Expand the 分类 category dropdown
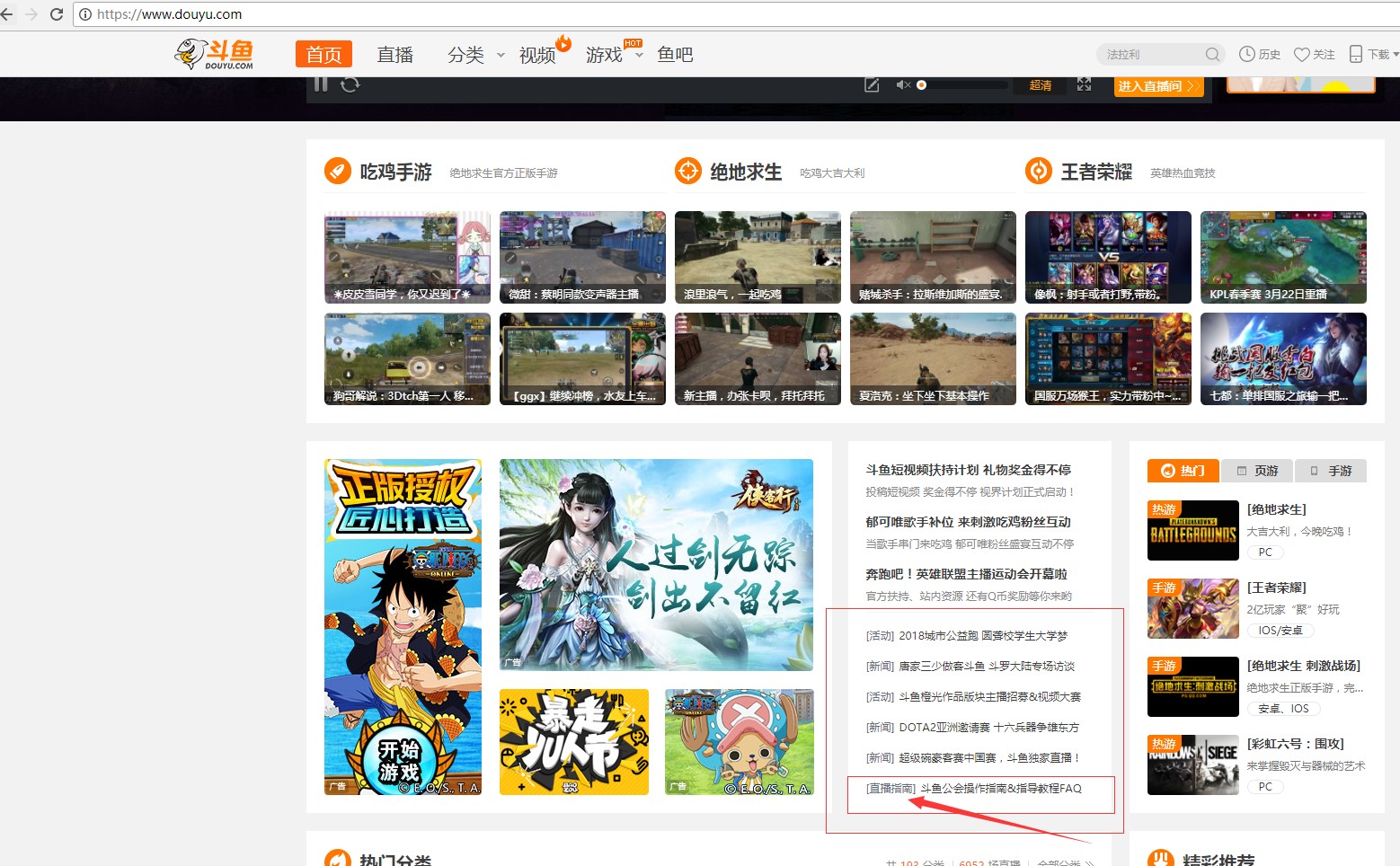This screenshot has width=1400, height=866. tap(501, 55)
